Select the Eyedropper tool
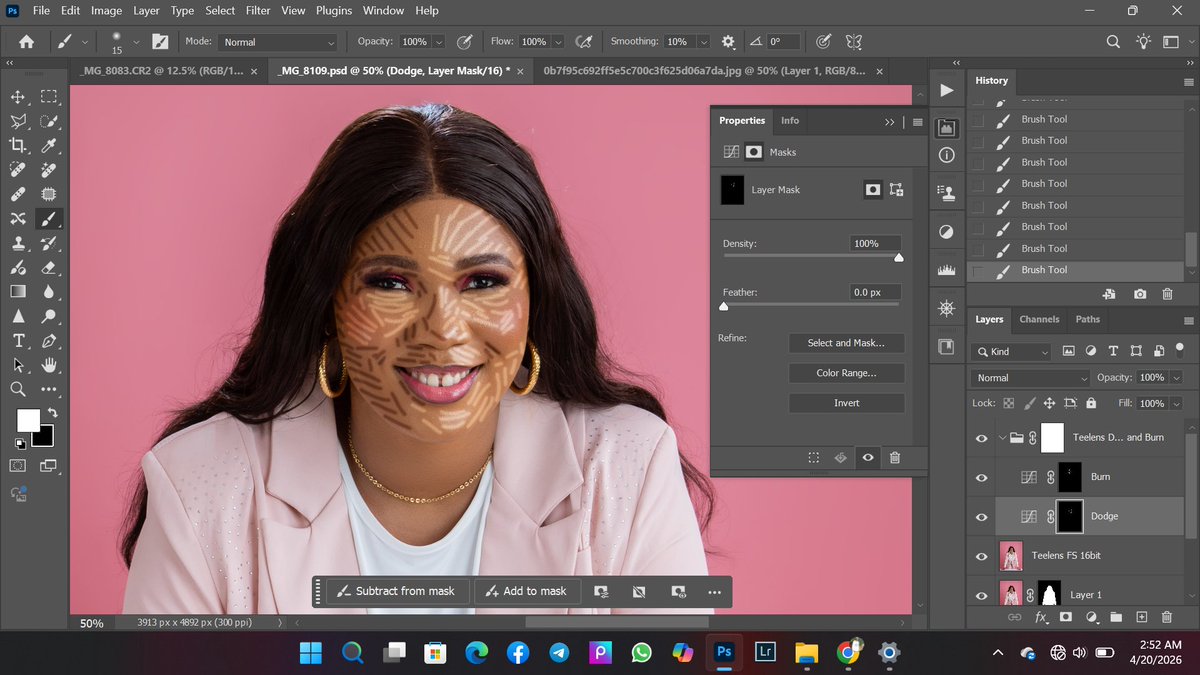1200x675 pixels. point(49,146)
